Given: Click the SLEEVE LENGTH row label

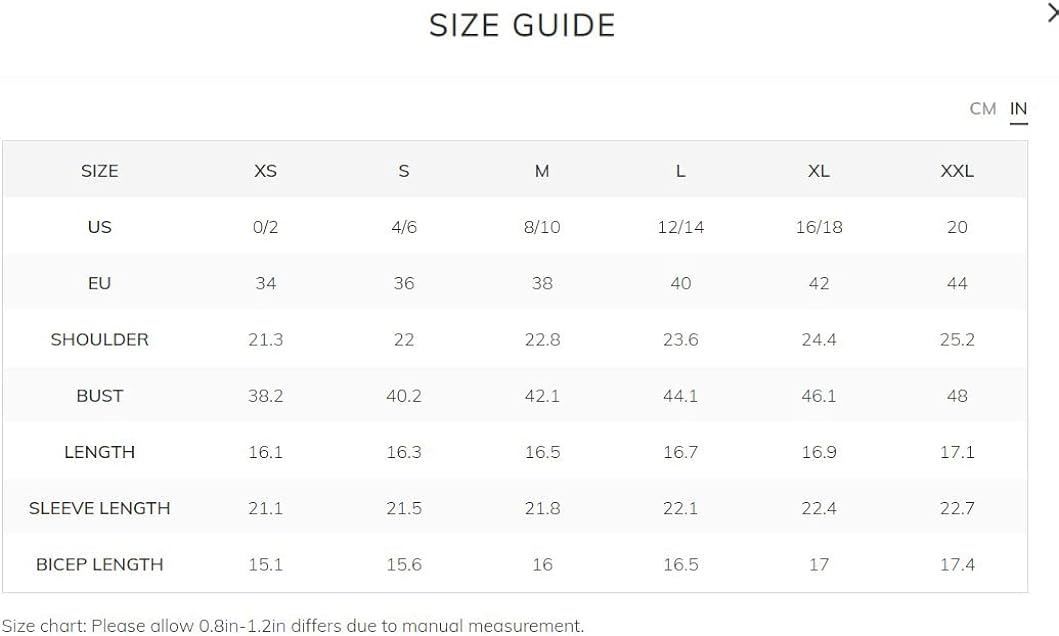Looking at the screenshot, I should tap(99, 508).
